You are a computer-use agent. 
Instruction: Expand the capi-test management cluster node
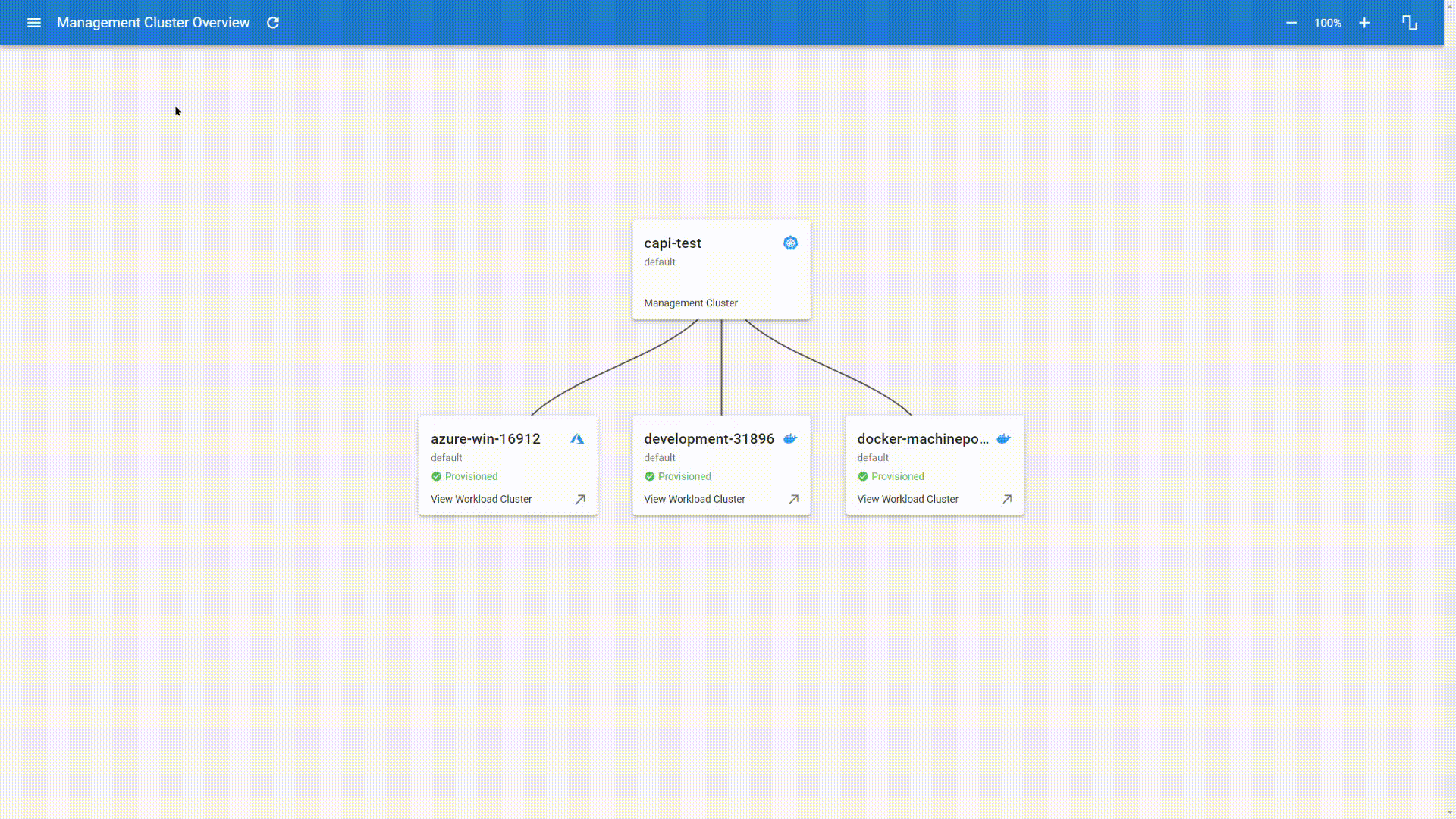click(x=720, y=270)
